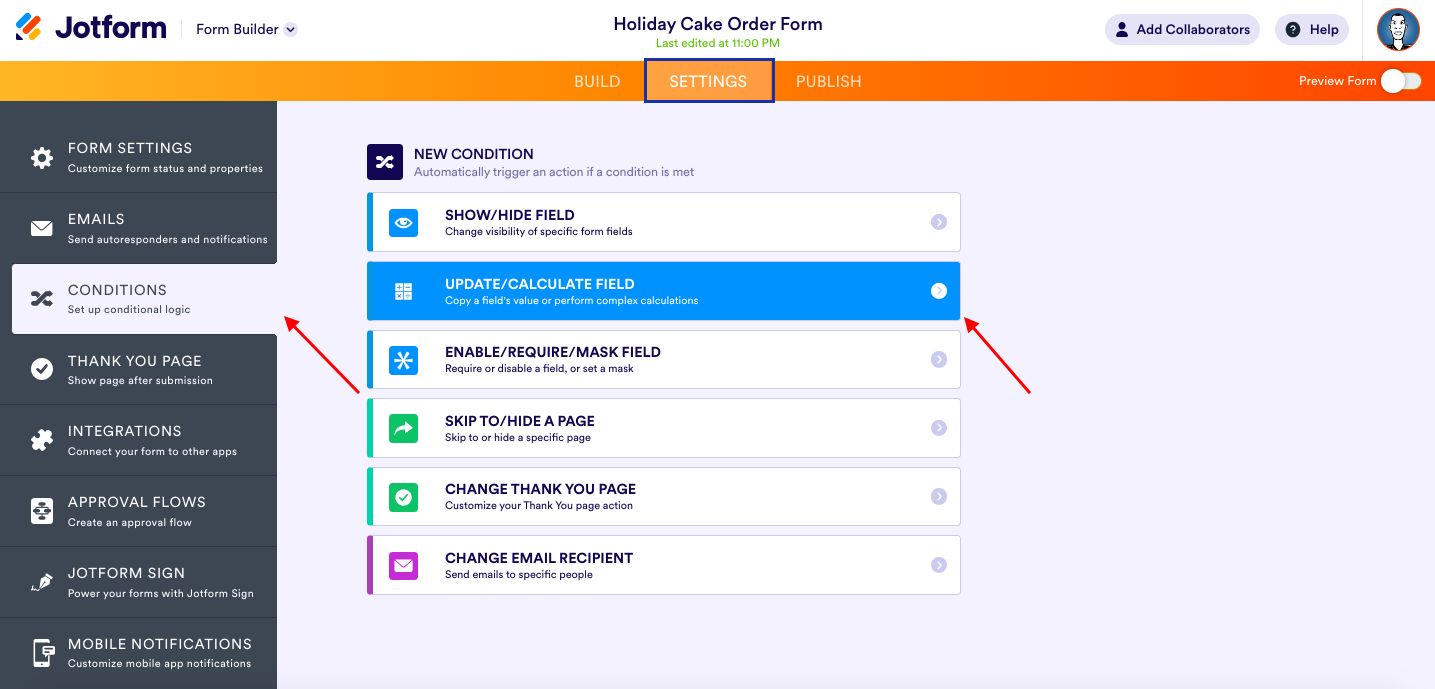Click the Emails envelope icon in sidebar
The image size is (1435, 689).
tap(41, 229)
